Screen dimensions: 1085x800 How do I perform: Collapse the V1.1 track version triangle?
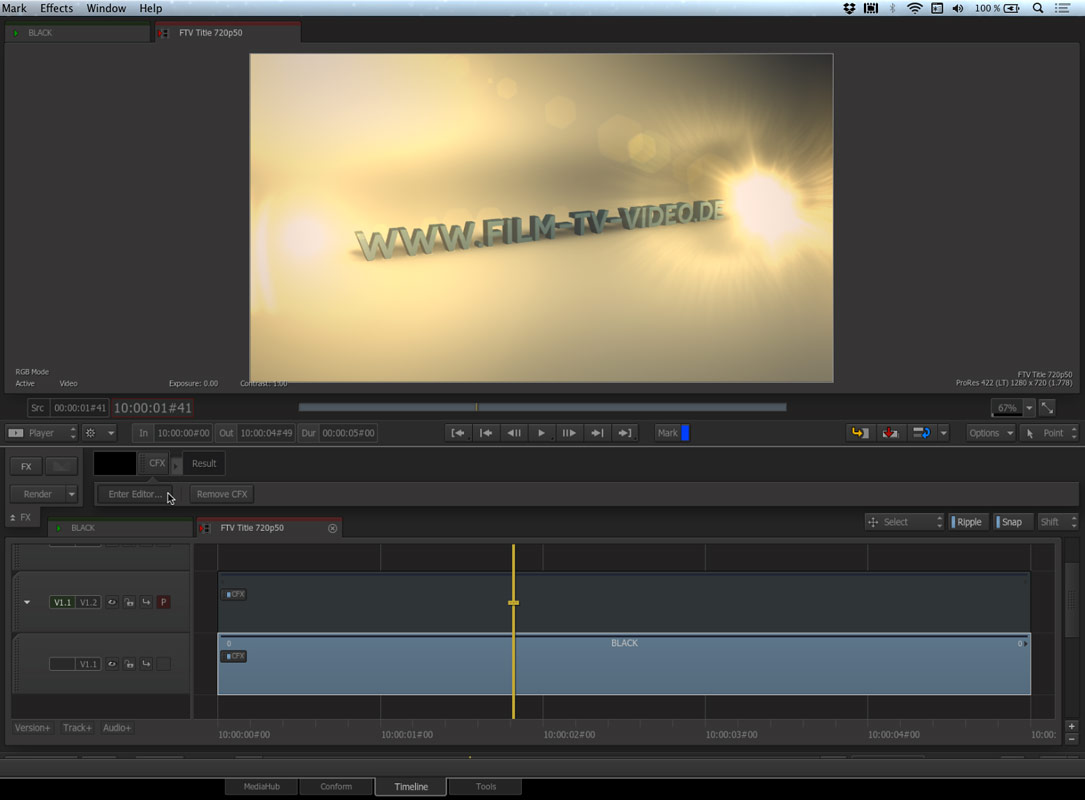tap(27, 603)
